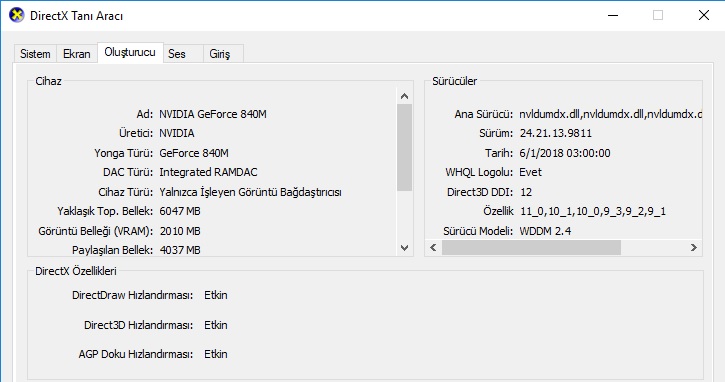Click the Sürücüler scroll left arrow
This screenshot has width=725, height=382.
point(433,247)
